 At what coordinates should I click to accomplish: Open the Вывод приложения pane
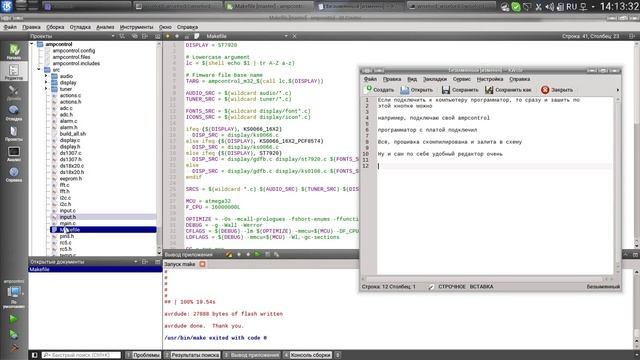[252, 355]
